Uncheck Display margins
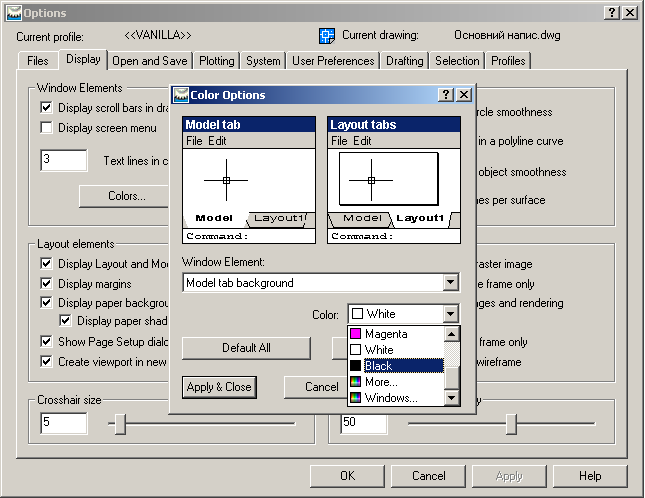645x498 pixels. [46, 283]
